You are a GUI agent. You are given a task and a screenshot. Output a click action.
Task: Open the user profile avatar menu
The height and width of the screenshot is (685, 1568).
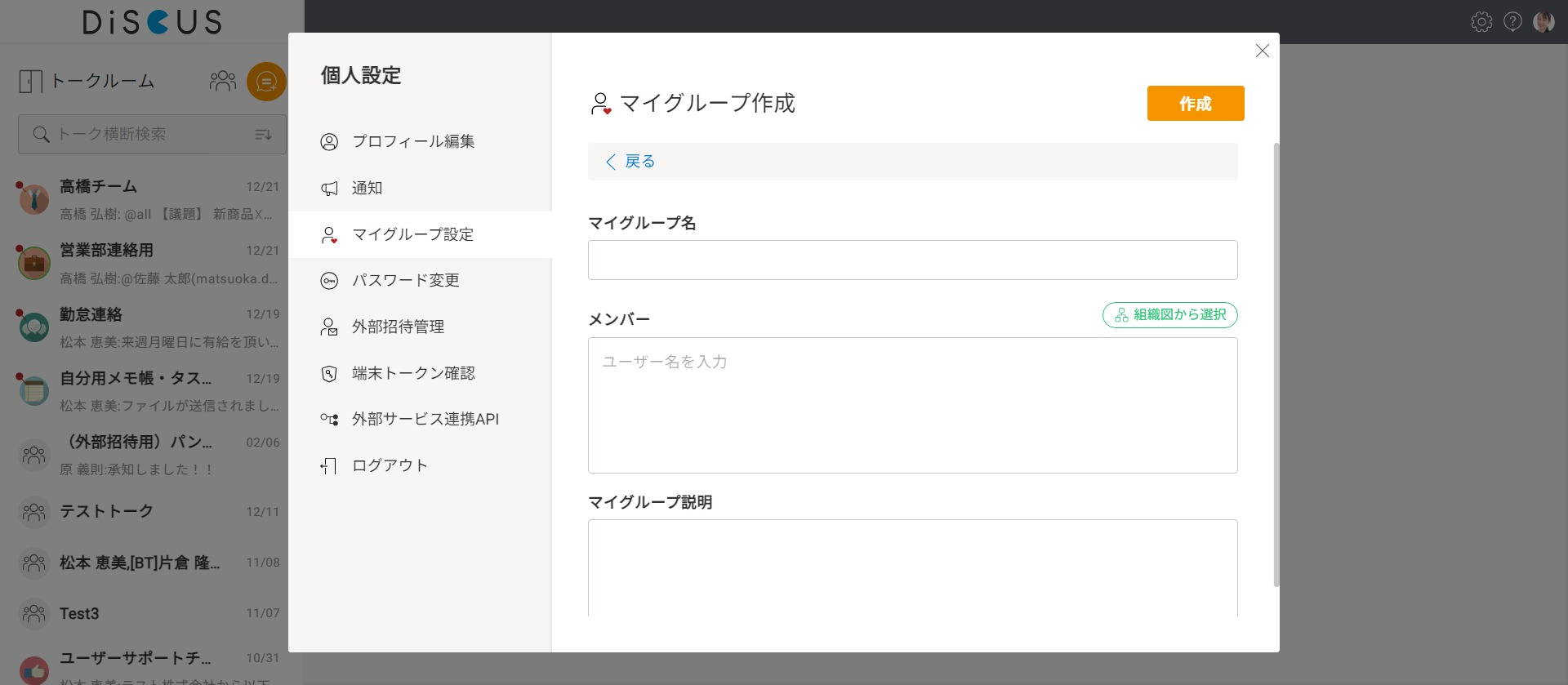(x=1543, y=22)
